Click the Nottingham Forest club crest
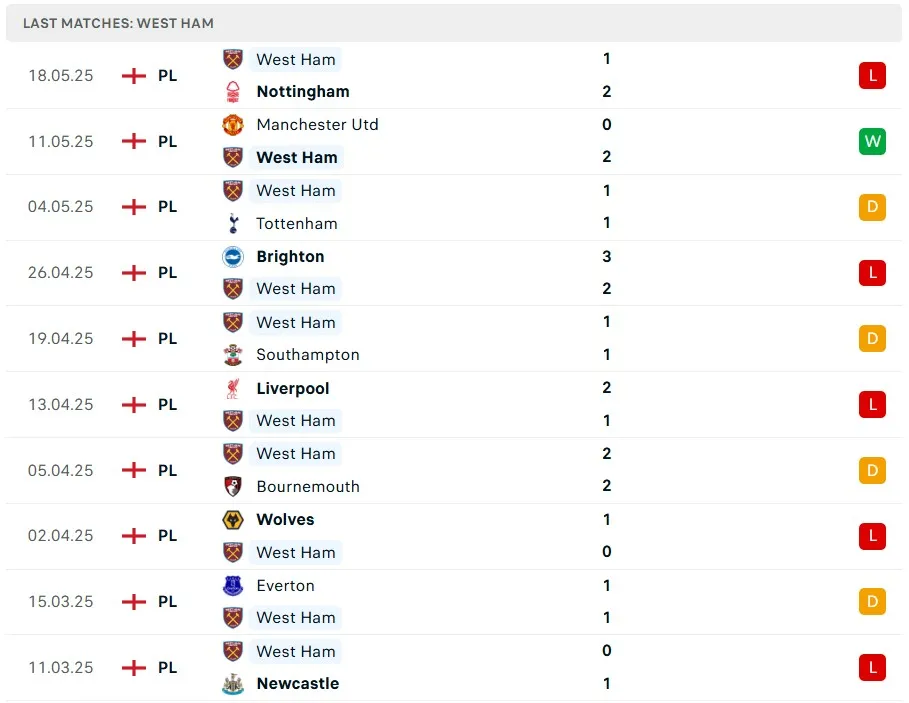909x703 pixels. tap(233, 91)
